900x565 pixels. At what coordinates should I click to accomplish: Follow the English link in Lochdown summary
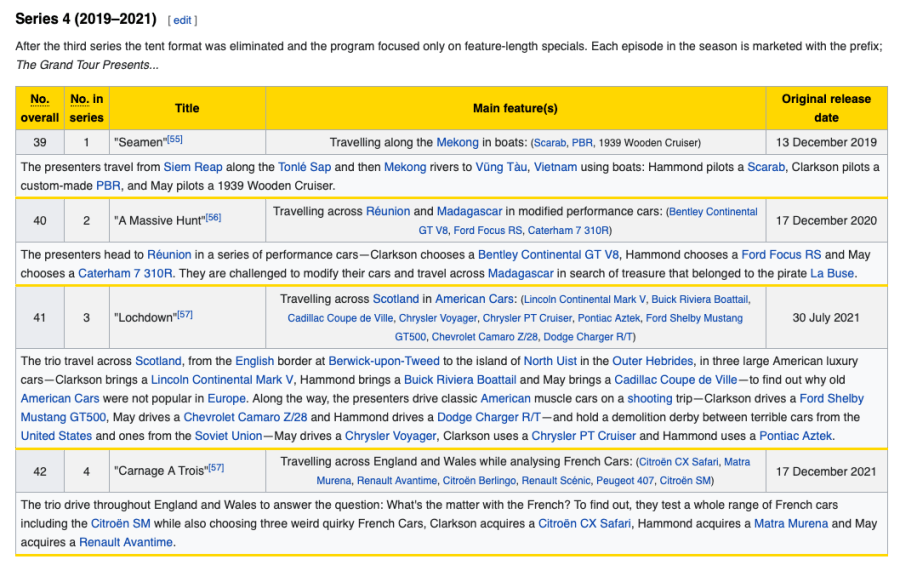254,361
